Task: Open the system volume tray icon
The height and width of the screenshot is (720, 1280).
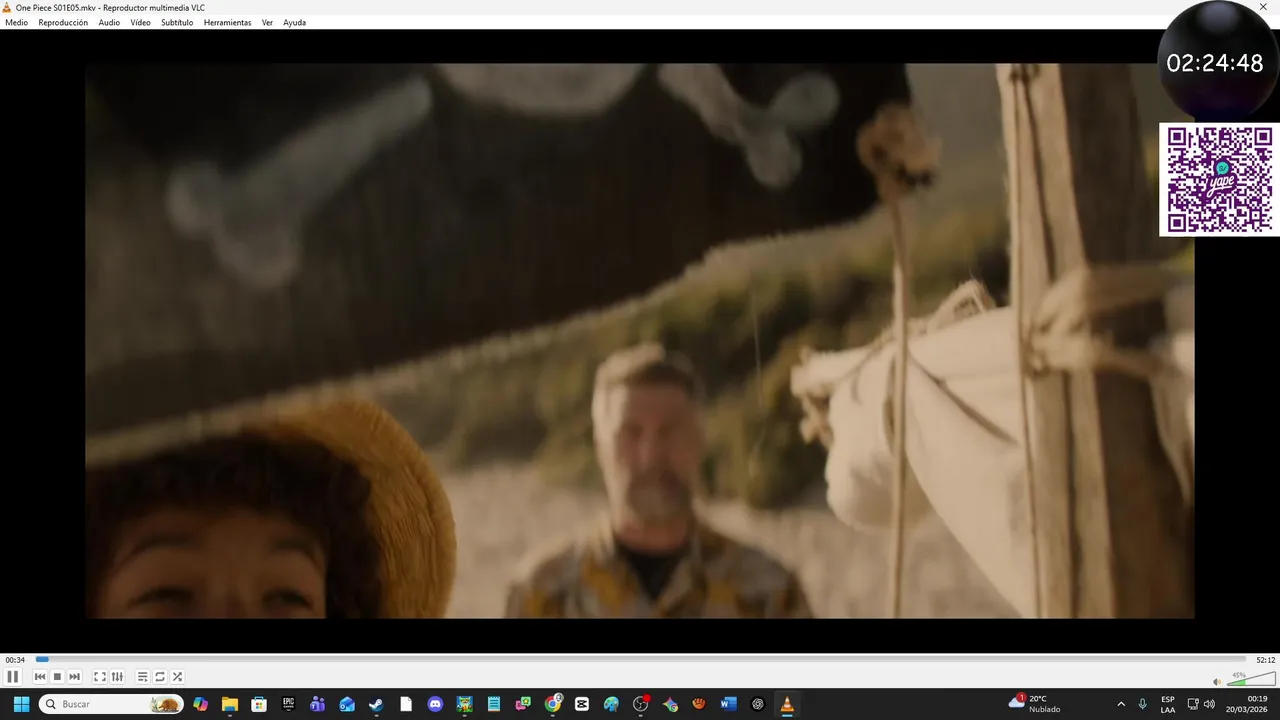Action: (1209, 704)
